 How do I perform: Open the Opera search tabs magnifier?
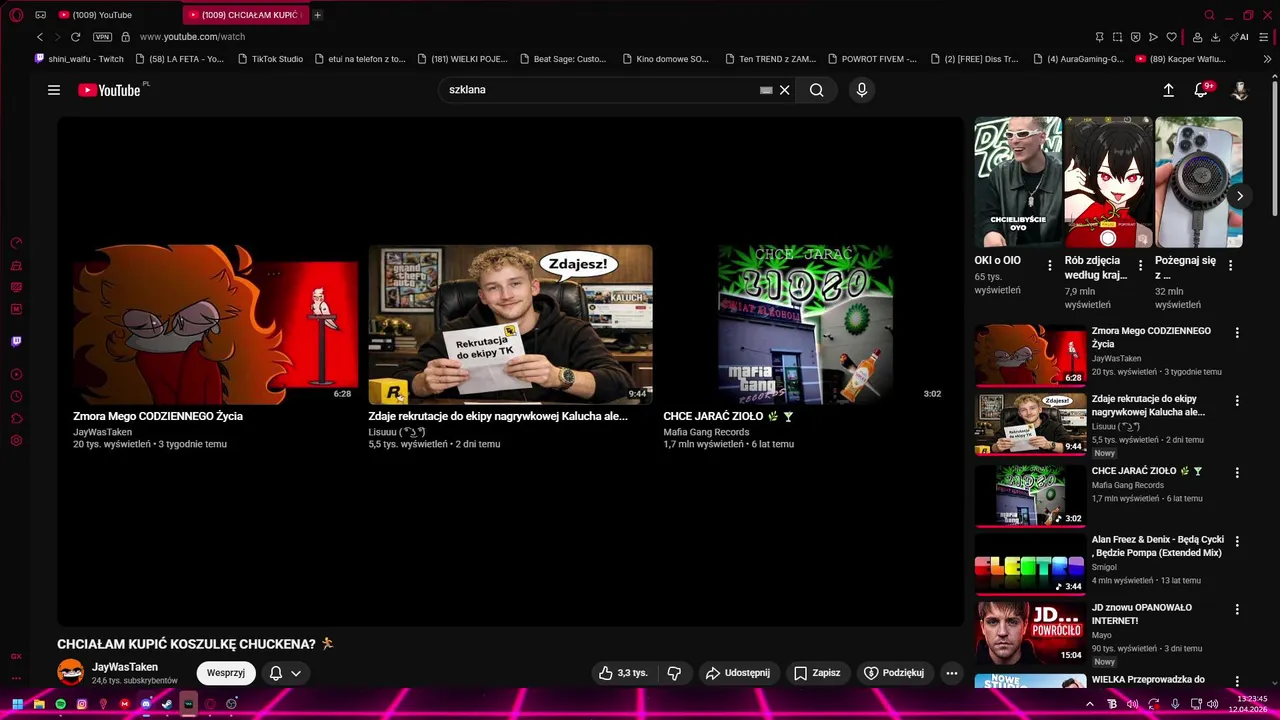coord(1209,15)
